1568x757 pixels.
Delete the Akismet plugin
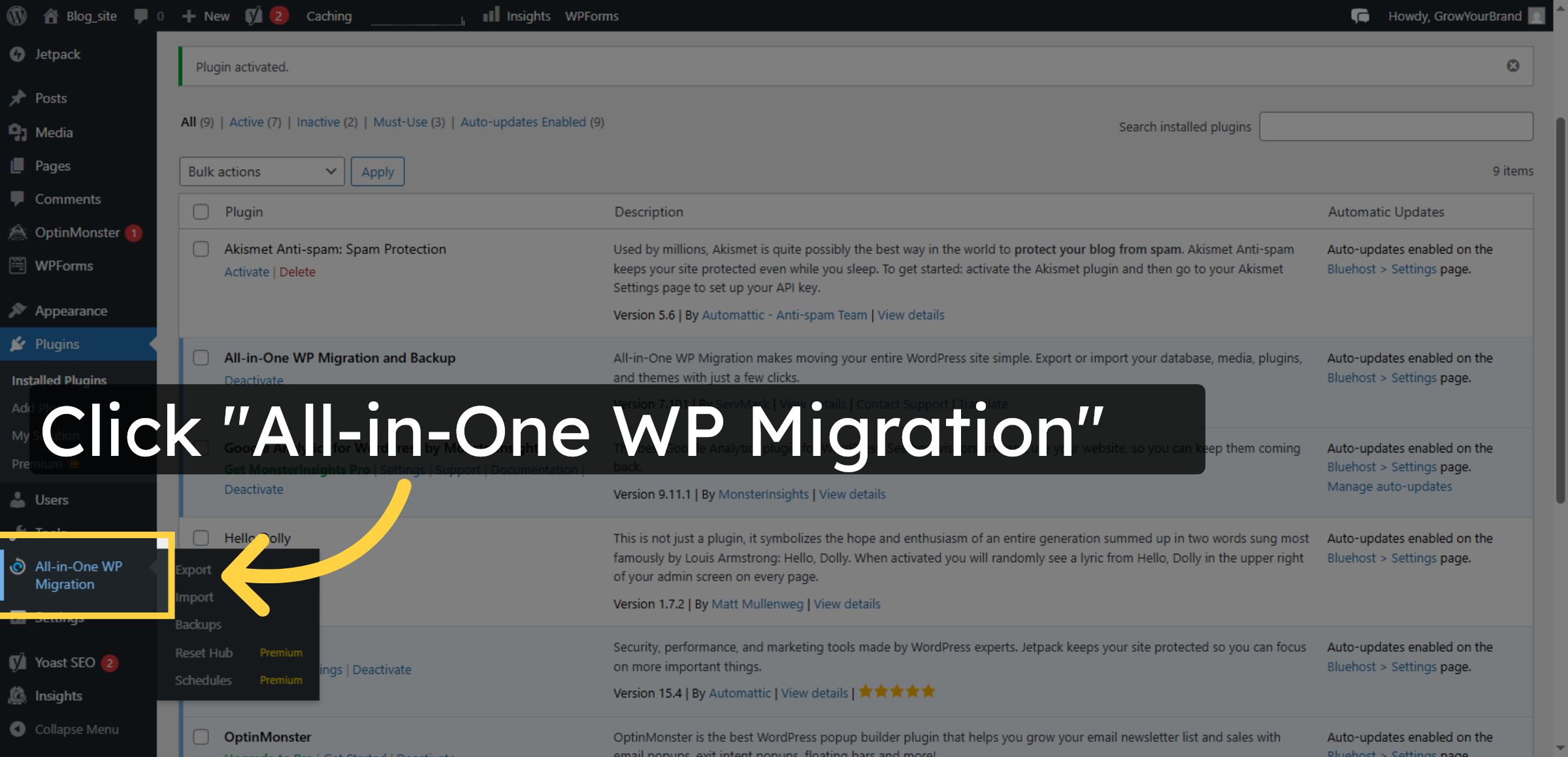(x=297, y=272)
